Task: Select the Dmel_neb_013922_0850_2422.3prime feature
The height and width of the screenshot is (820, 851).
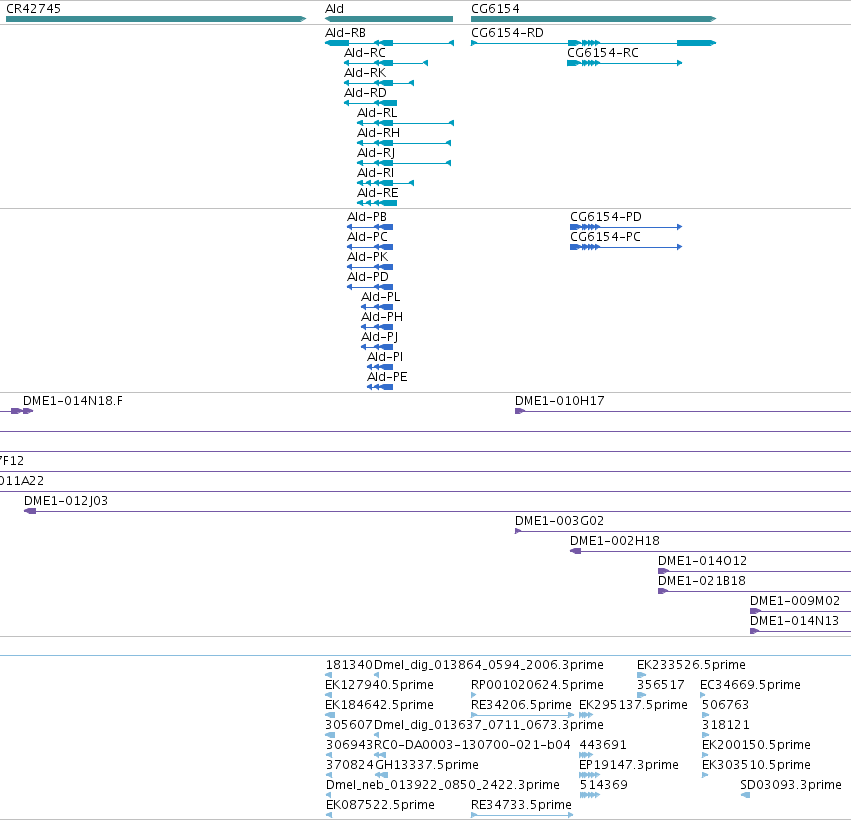Action: (328, 795)
